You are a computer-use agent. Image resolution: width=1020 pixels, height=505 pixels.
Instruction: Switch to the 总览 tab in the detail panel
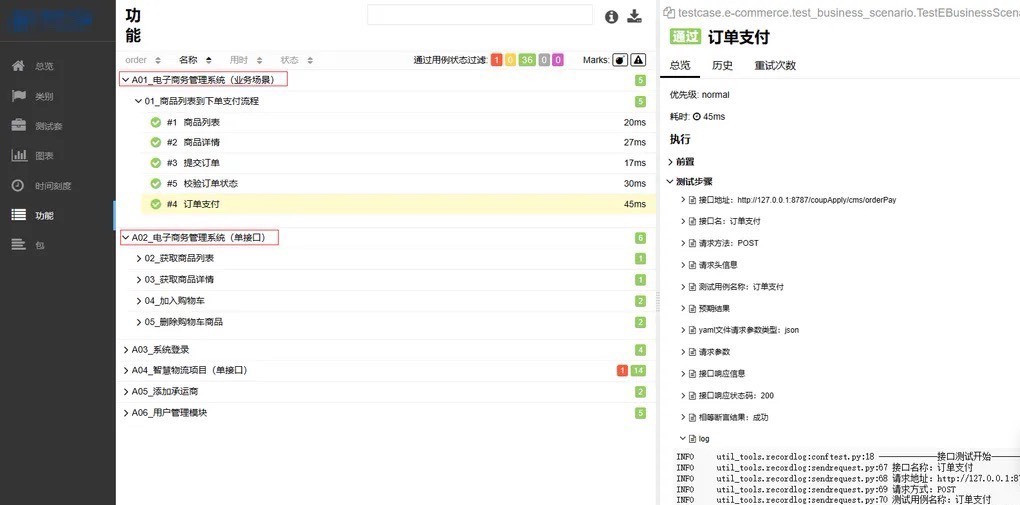(680, 65)
